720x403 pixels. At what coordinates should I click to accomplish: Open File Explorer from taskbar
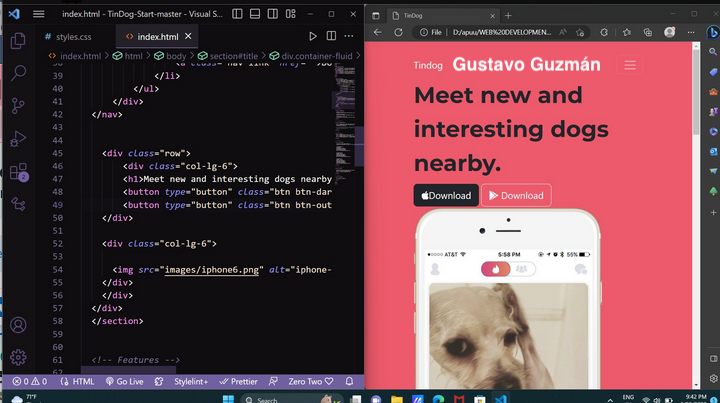[397, 399]
